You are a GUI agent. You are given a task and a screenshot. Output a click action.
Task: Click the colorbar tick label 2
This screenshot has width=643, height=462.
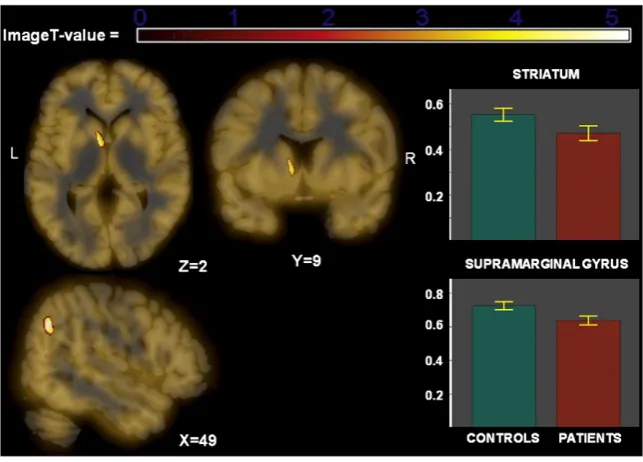point(328,17)
